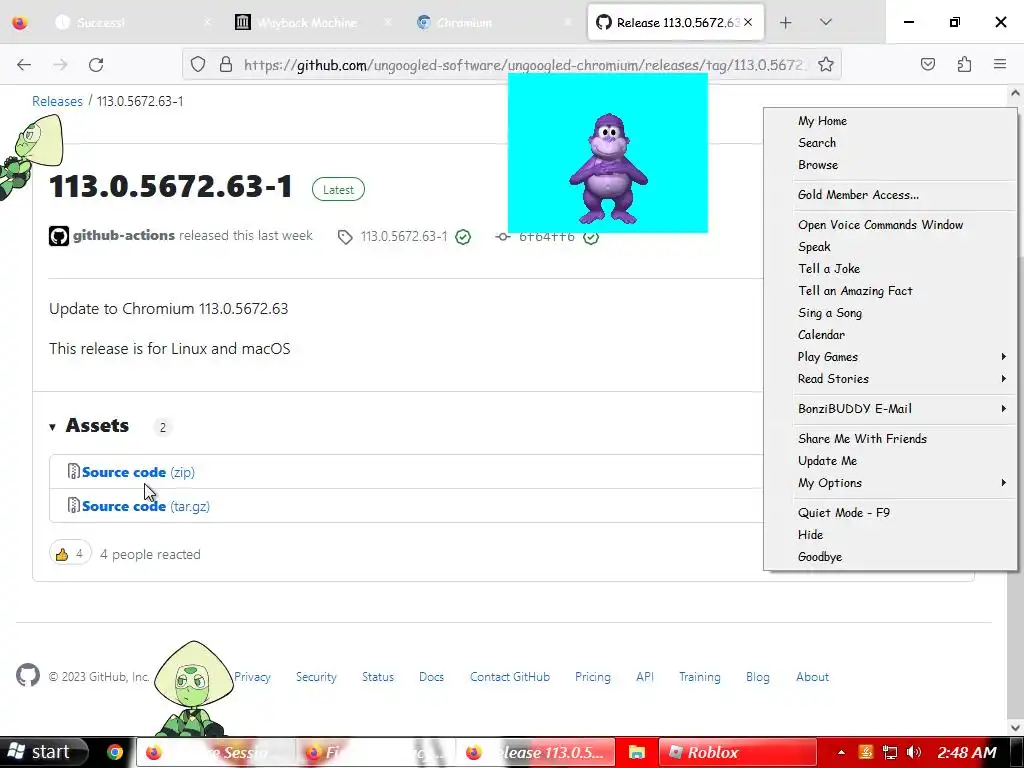This screenshot has width=1024, height=768.
Task: Open the API footer link
Action: 645,677
